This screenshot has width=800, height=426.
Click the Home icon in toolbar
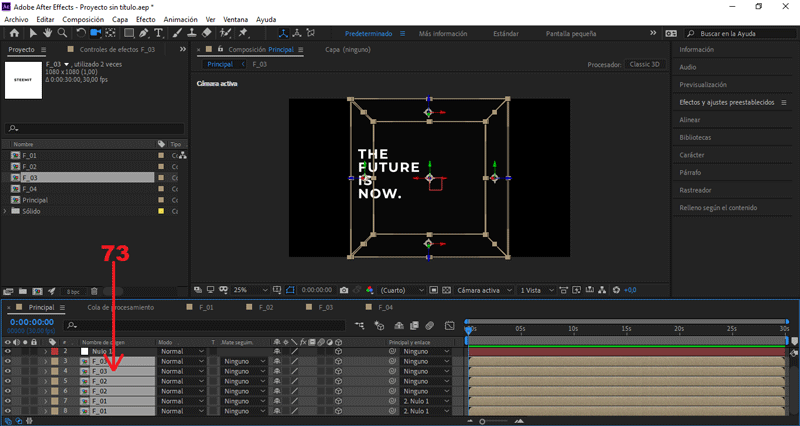[x=12, y=33]
